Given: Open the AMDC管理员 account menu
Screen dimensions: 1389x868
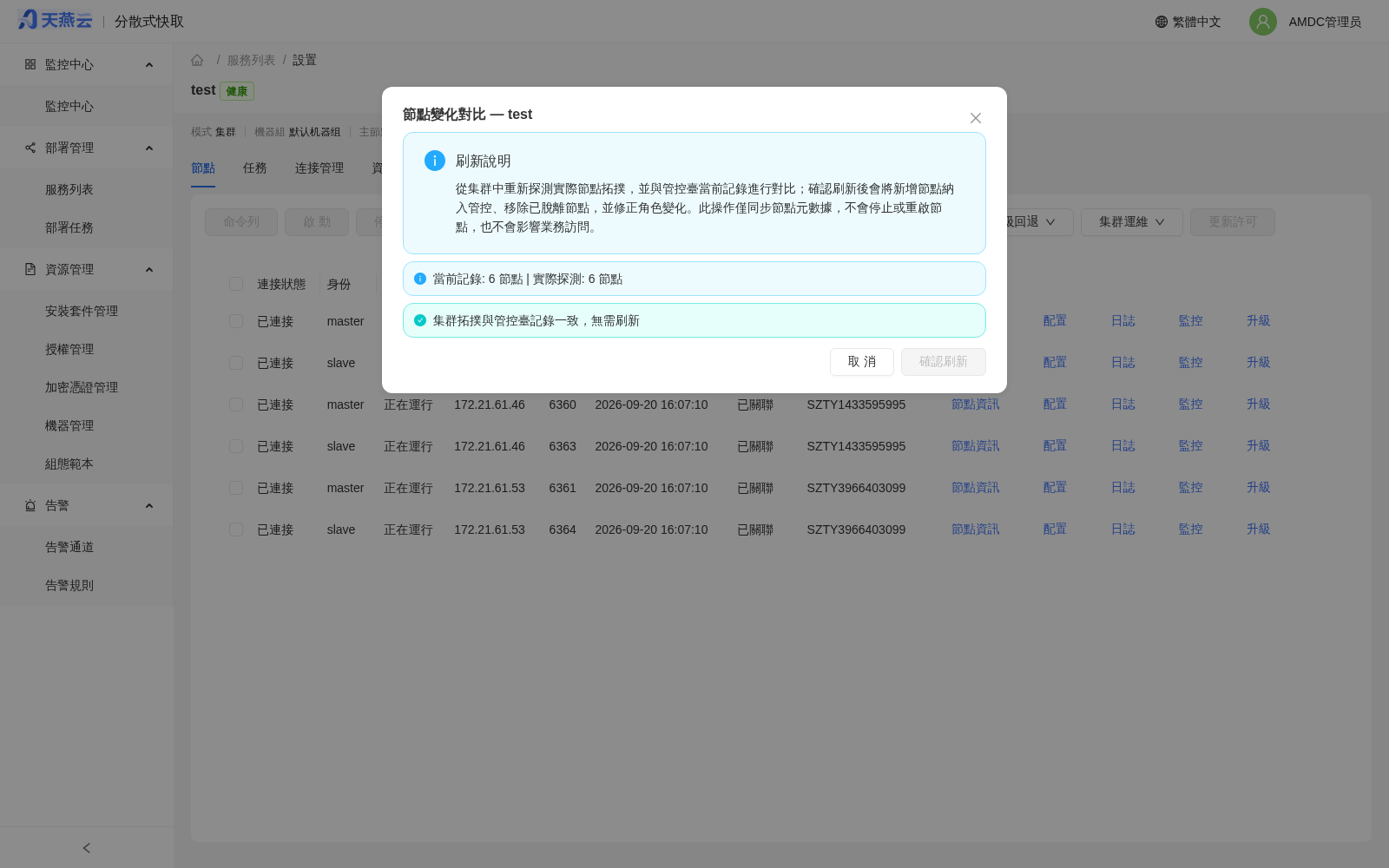Looking at the screenshot, I should coord(1325,22).
